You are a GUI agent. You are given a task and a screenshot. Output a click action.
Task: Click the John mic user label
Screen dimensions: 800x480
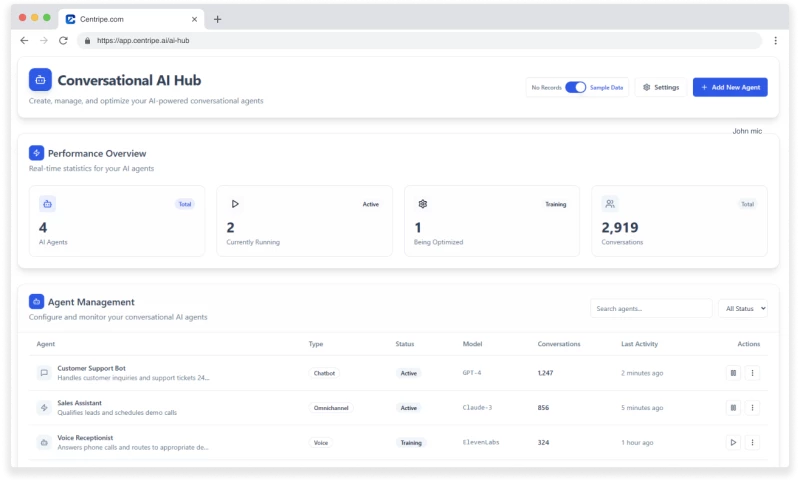coord(747,131)
